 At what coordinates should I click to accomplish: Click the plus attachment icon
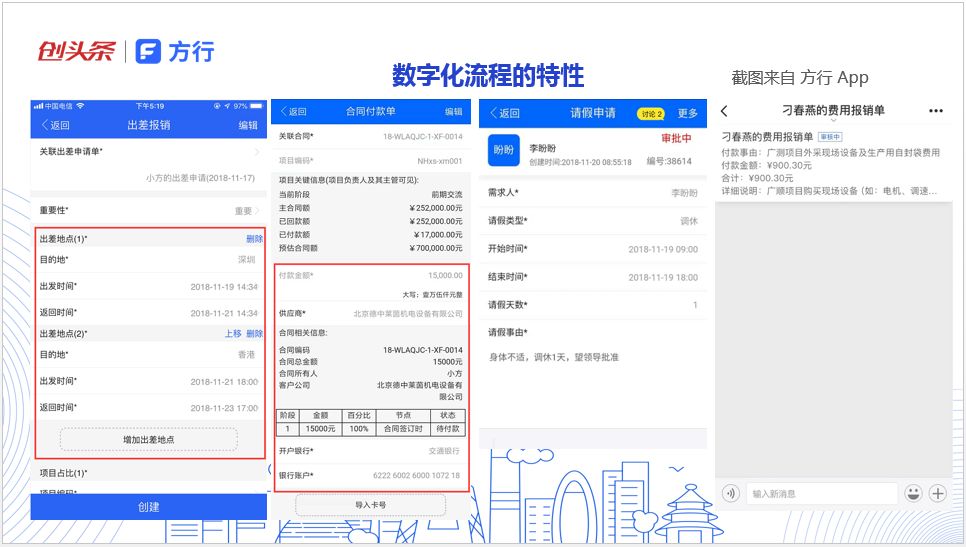(938, 493)
